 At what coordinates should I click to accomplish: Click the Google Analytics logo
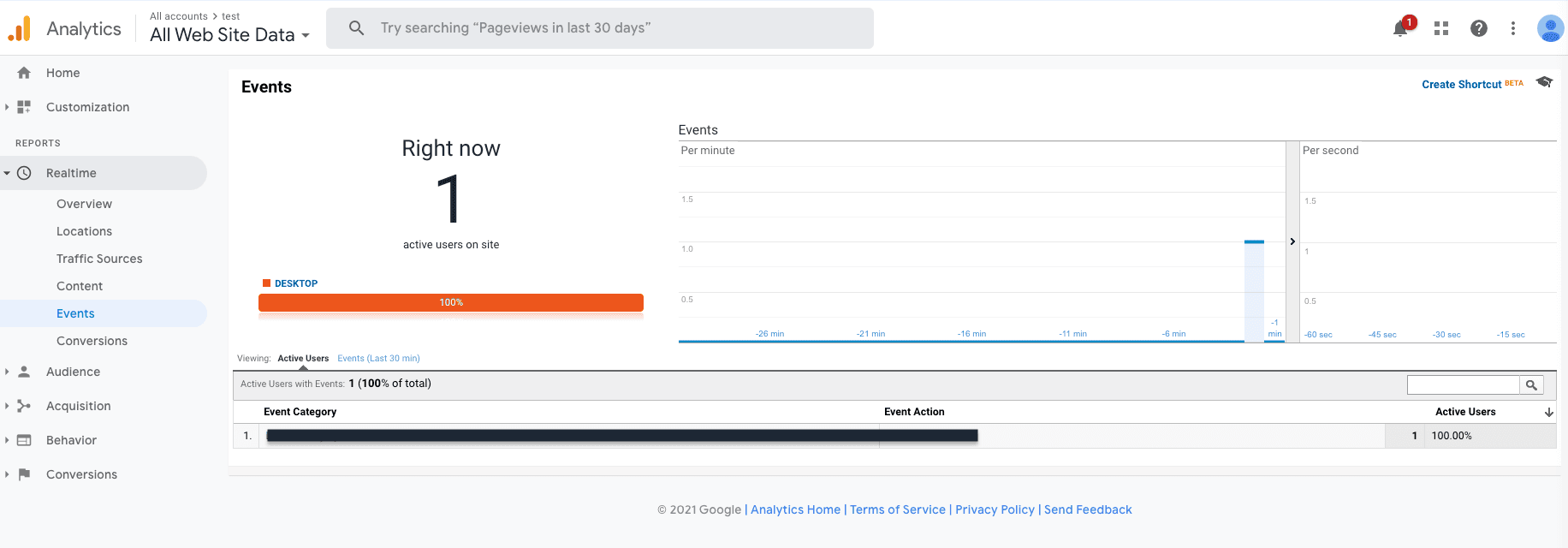coord(20,29)
